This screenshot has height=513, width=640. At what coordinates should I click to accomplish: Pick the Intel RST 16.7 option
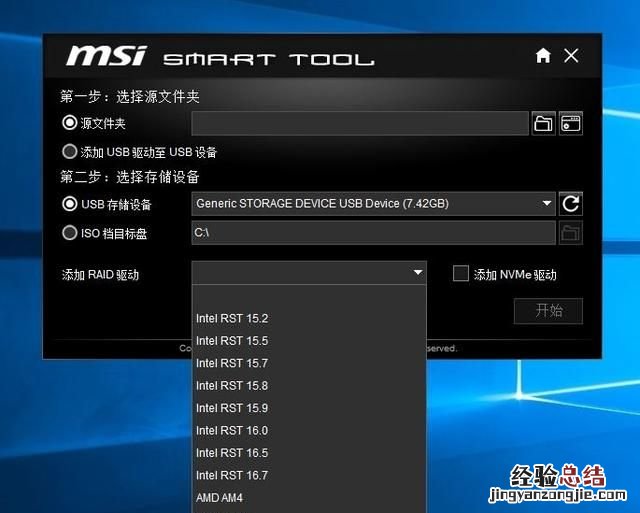(x=309, y=475)
